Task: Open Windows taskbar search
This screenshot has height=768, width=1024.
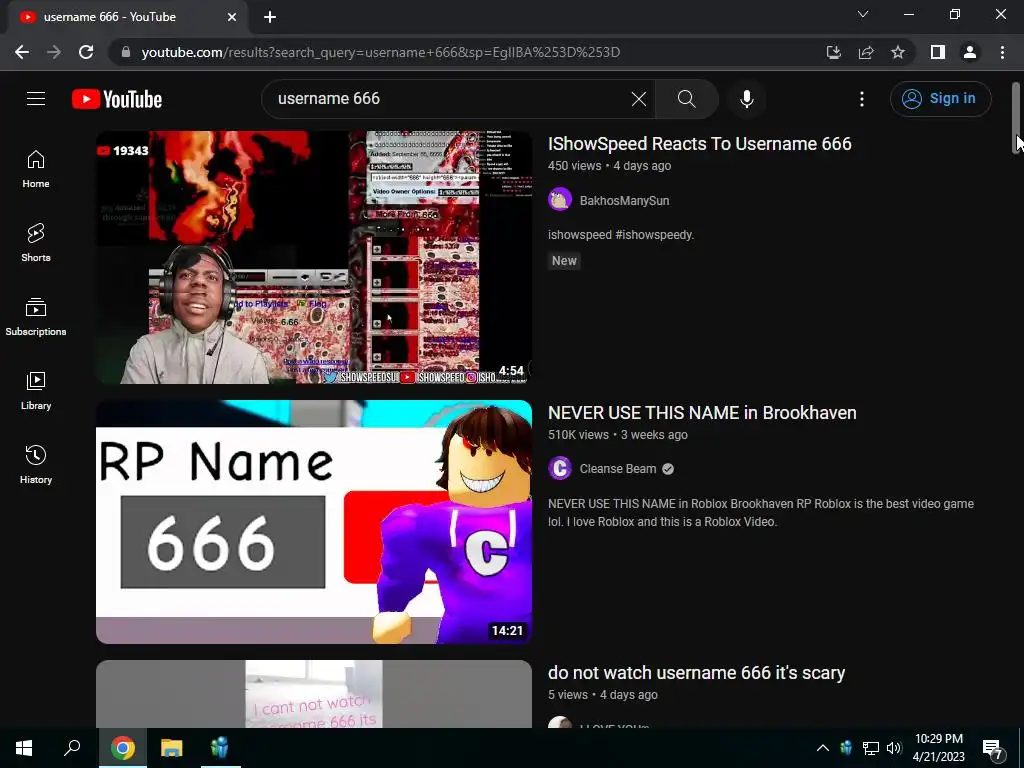Action: (72, 748)
